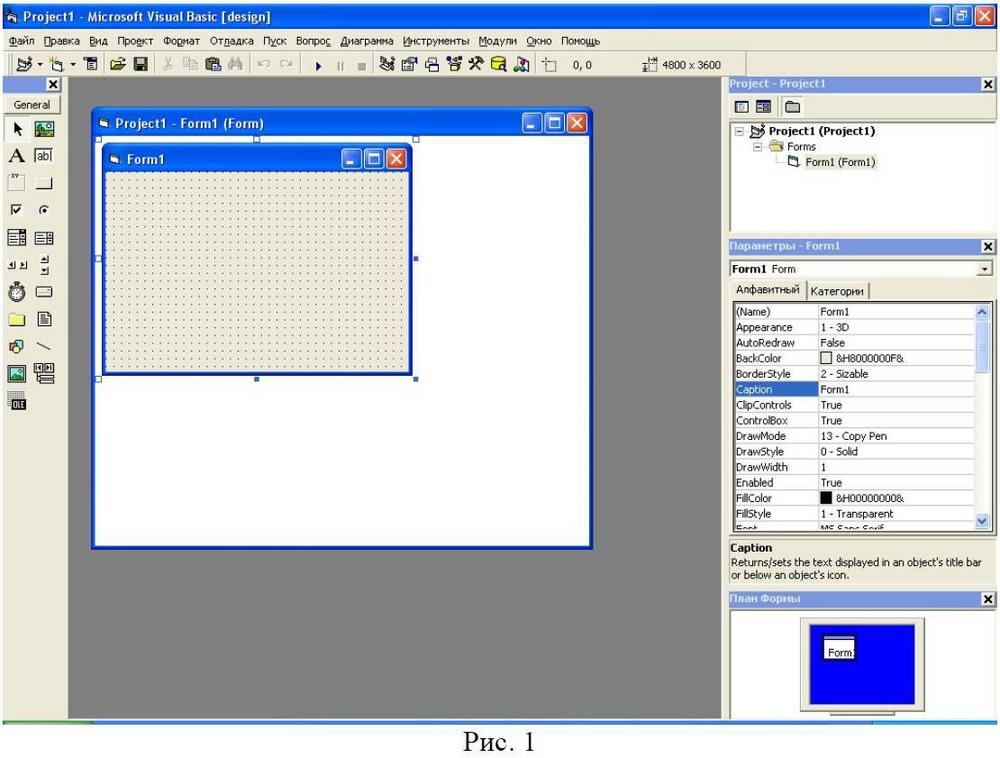
Task: Click the Find binoculars icon
Action: 235,64
